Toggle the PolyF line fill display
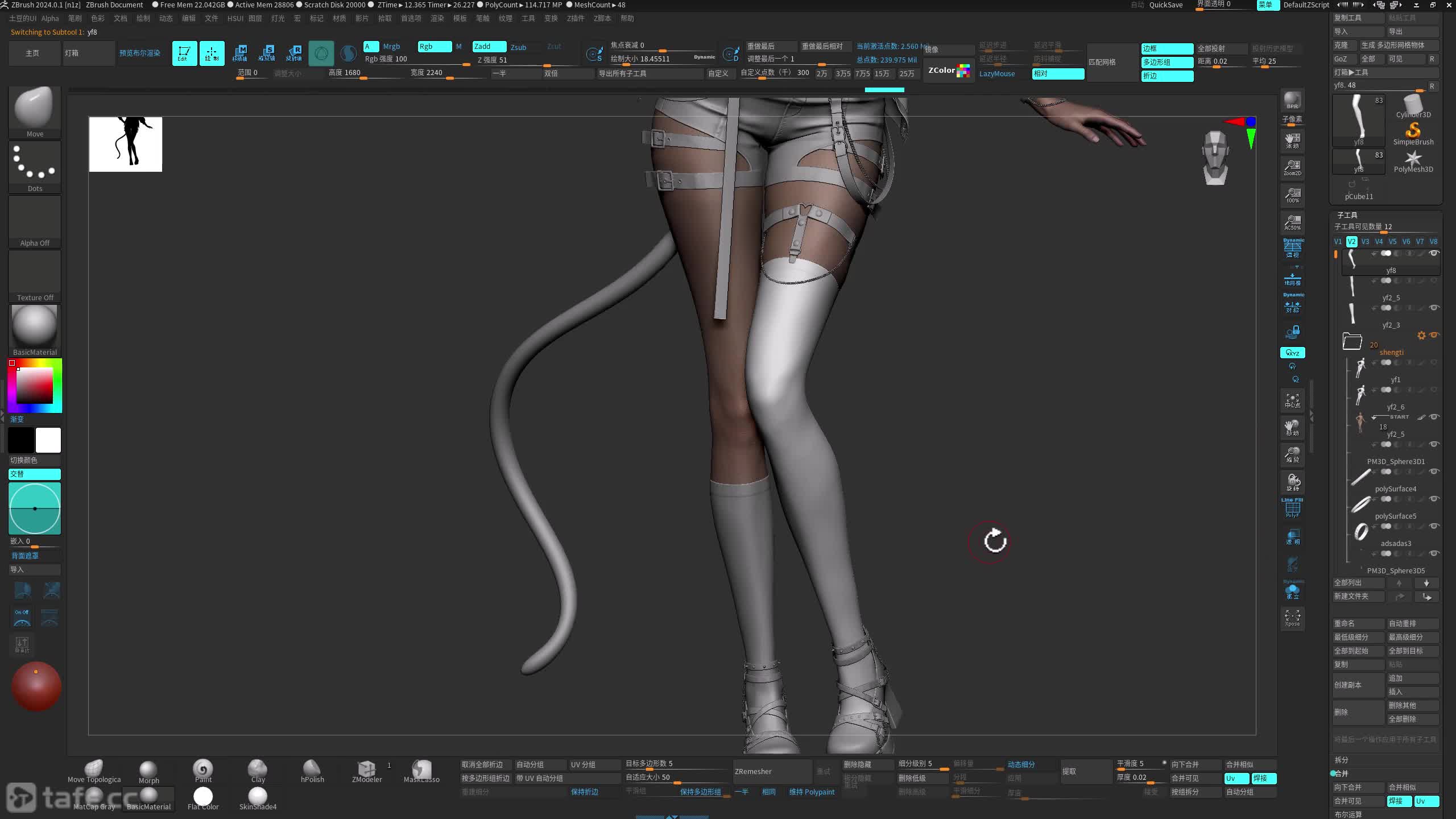1456x819 pixels. click(1292, 508)
